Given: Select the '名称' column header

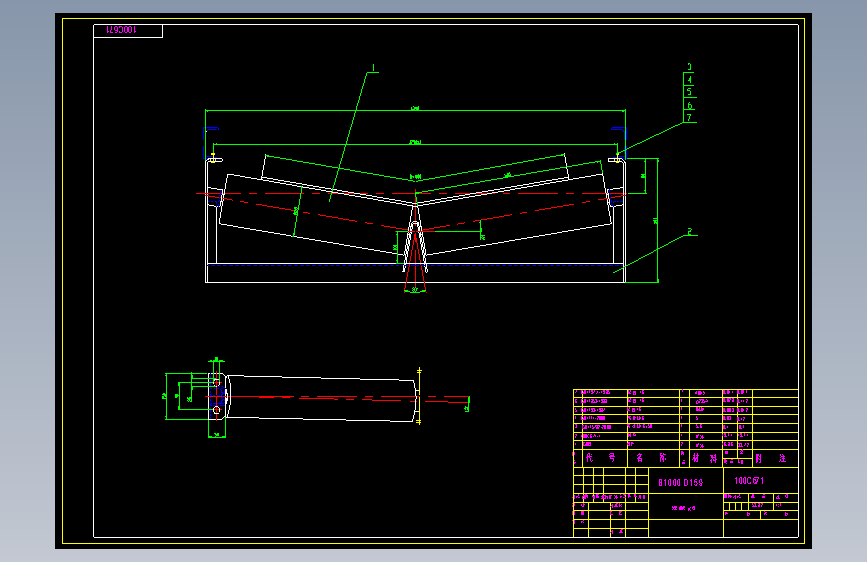Looking at the screenshot, I should point(651,457).
